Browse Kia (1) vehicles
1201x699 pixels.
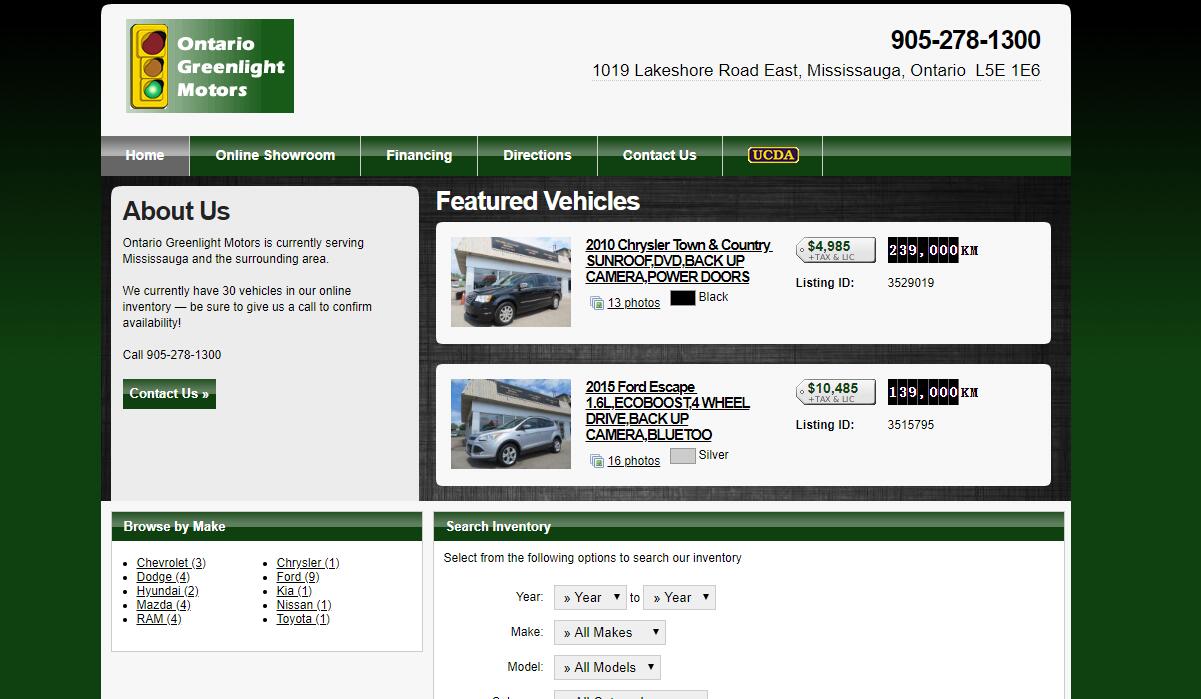[294, 591]
